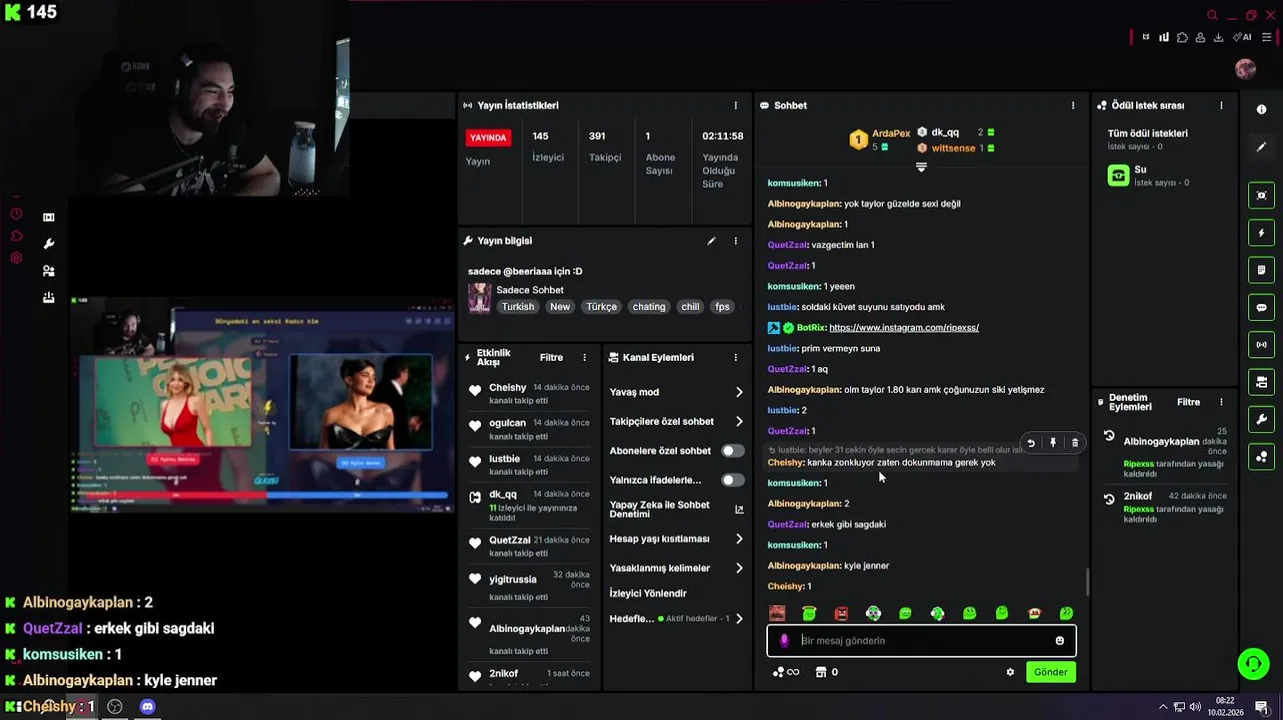1283x720 pixels.
Task: Open the instagram.com/ripexss link in chat
Action: (904, 327)
